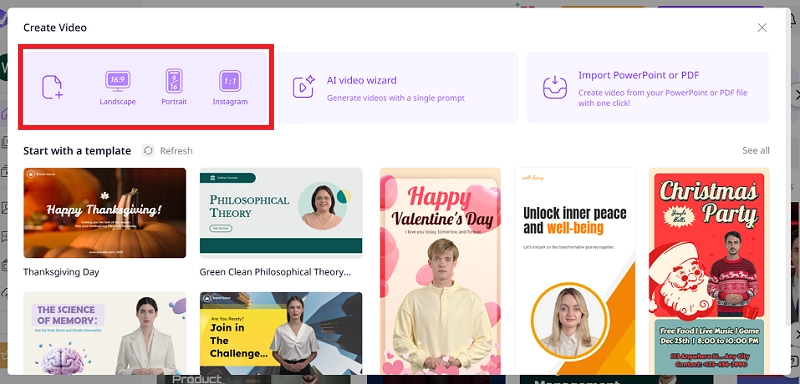Open the AI video wizard
The width and height of the screenshot is (800, 384).
point(397,87)
